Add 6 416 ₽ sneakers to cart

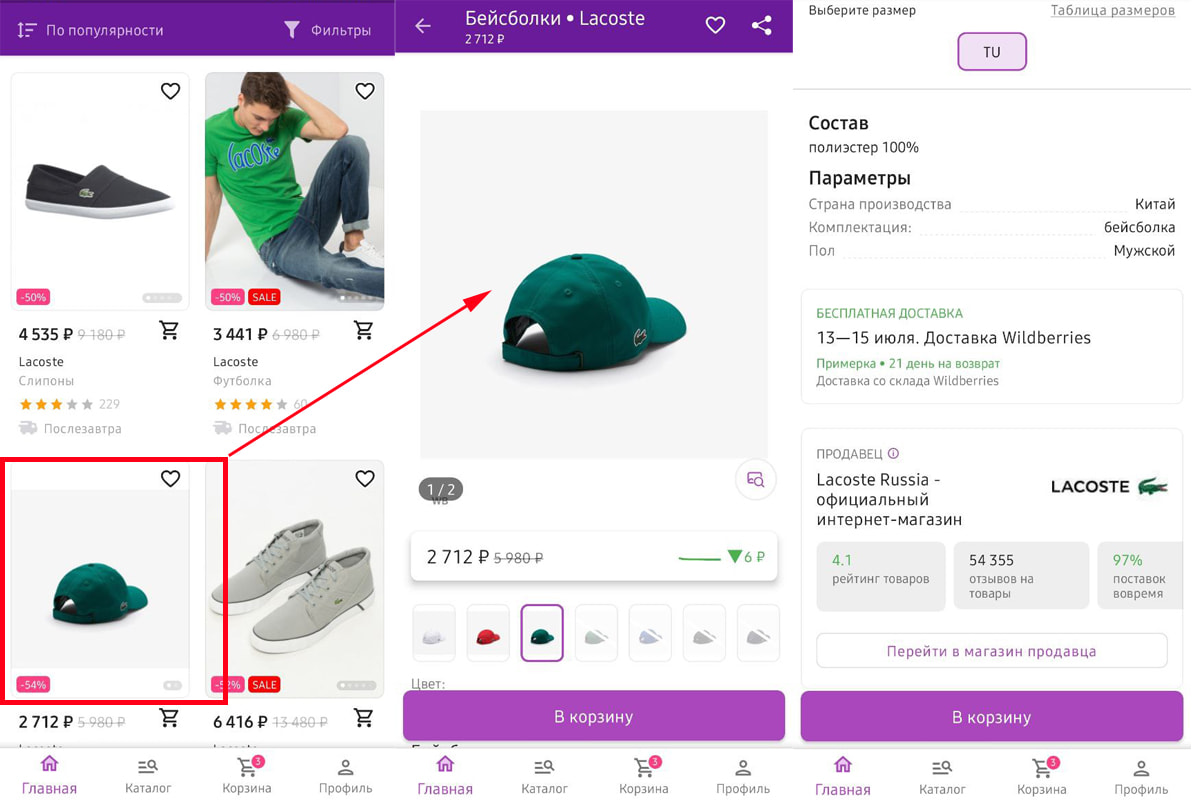tap(364, 719)
